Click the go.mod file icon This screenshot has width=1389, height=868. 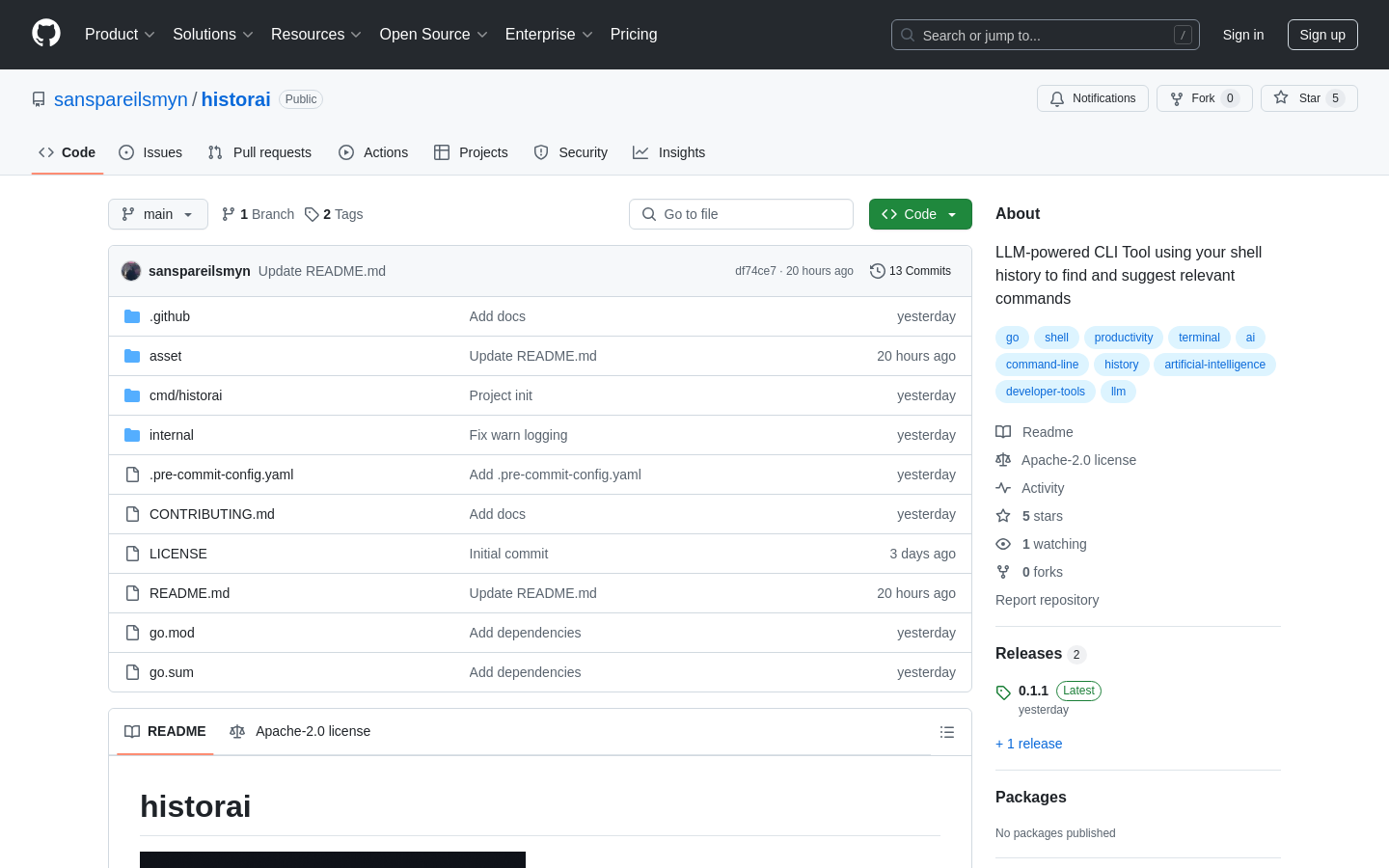pyautogui.click(x=132, y=633)
